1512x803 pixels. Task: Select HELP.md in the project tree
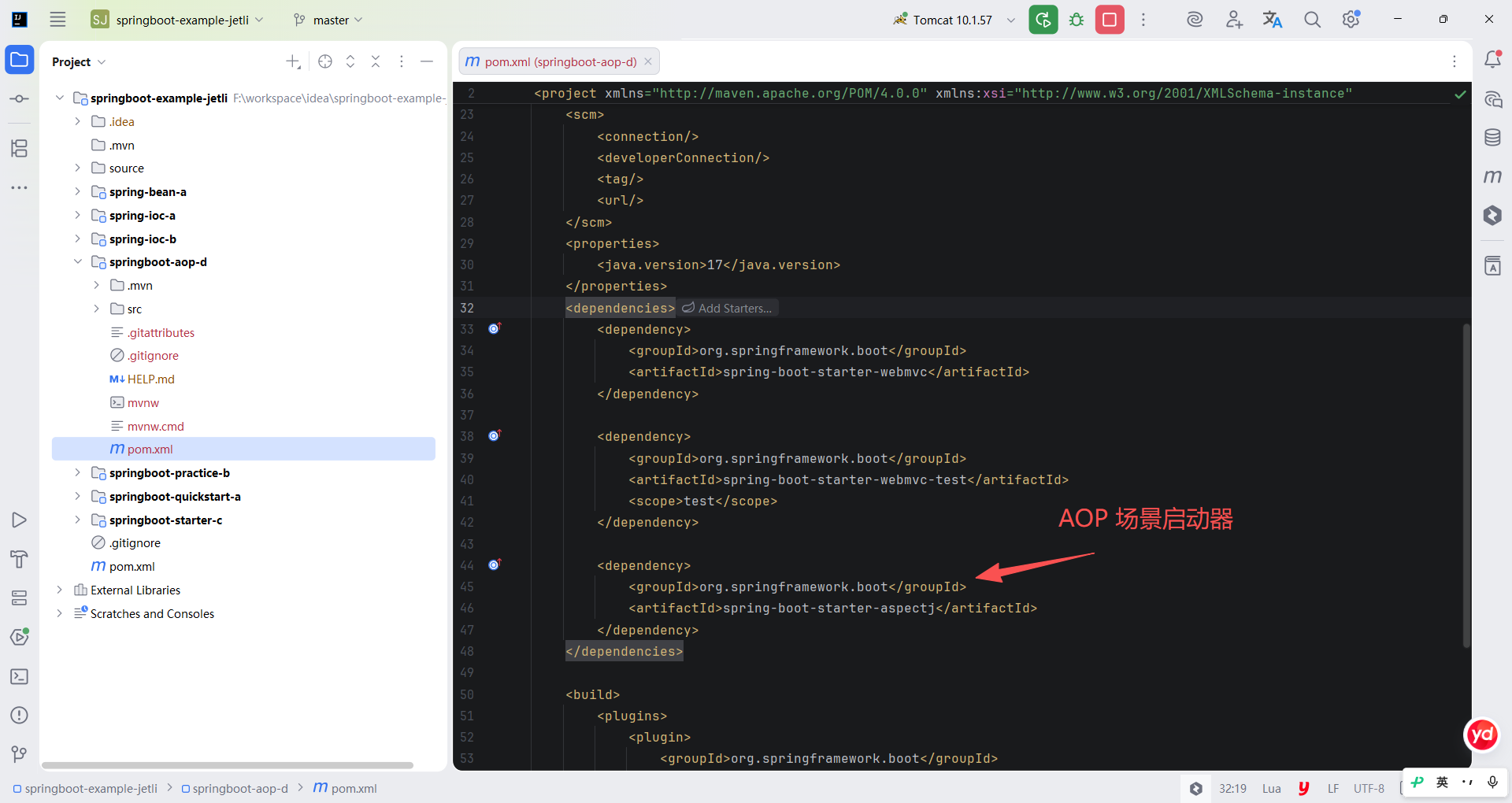151,379
